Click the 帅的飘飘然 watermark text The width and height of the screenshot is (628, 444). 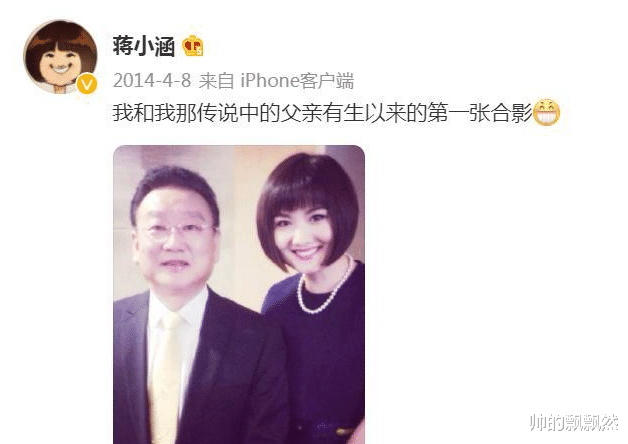574,422
